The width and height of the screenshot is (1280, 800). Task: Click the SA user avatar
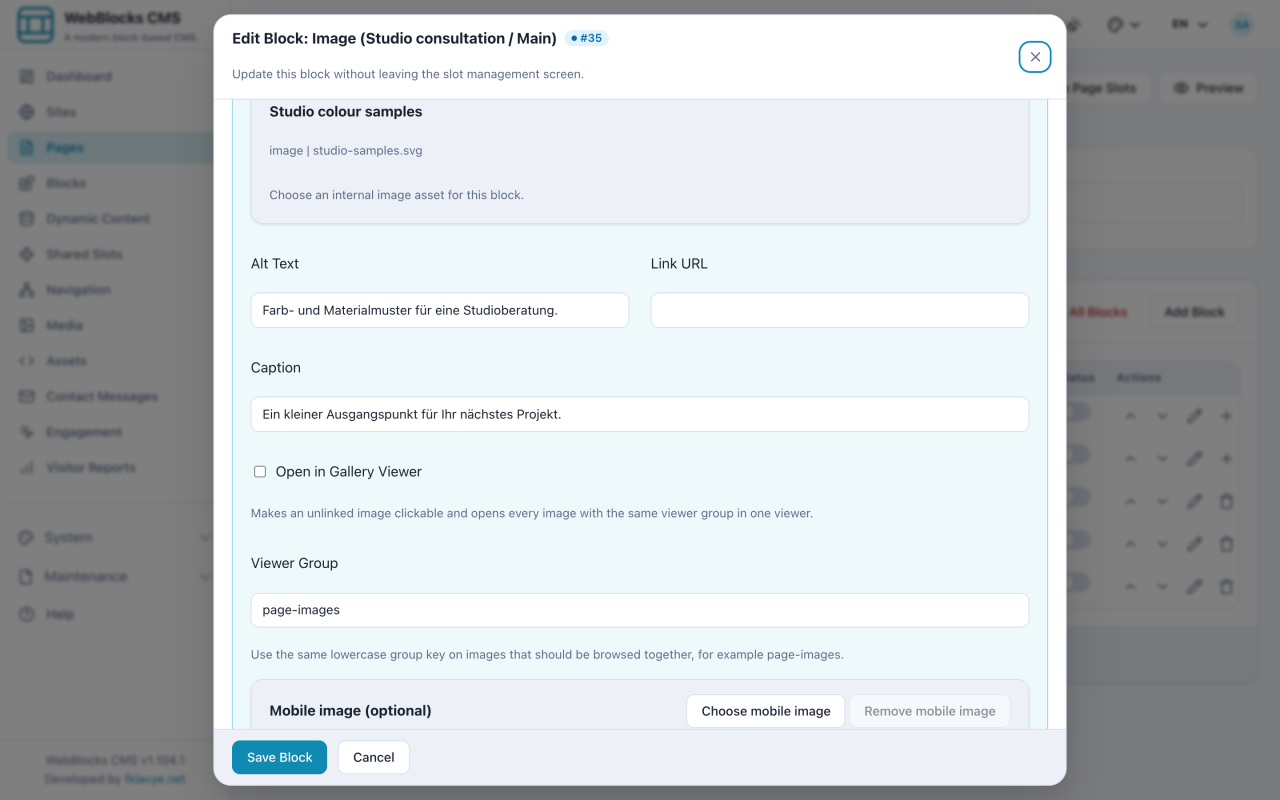pos(1241,25)
